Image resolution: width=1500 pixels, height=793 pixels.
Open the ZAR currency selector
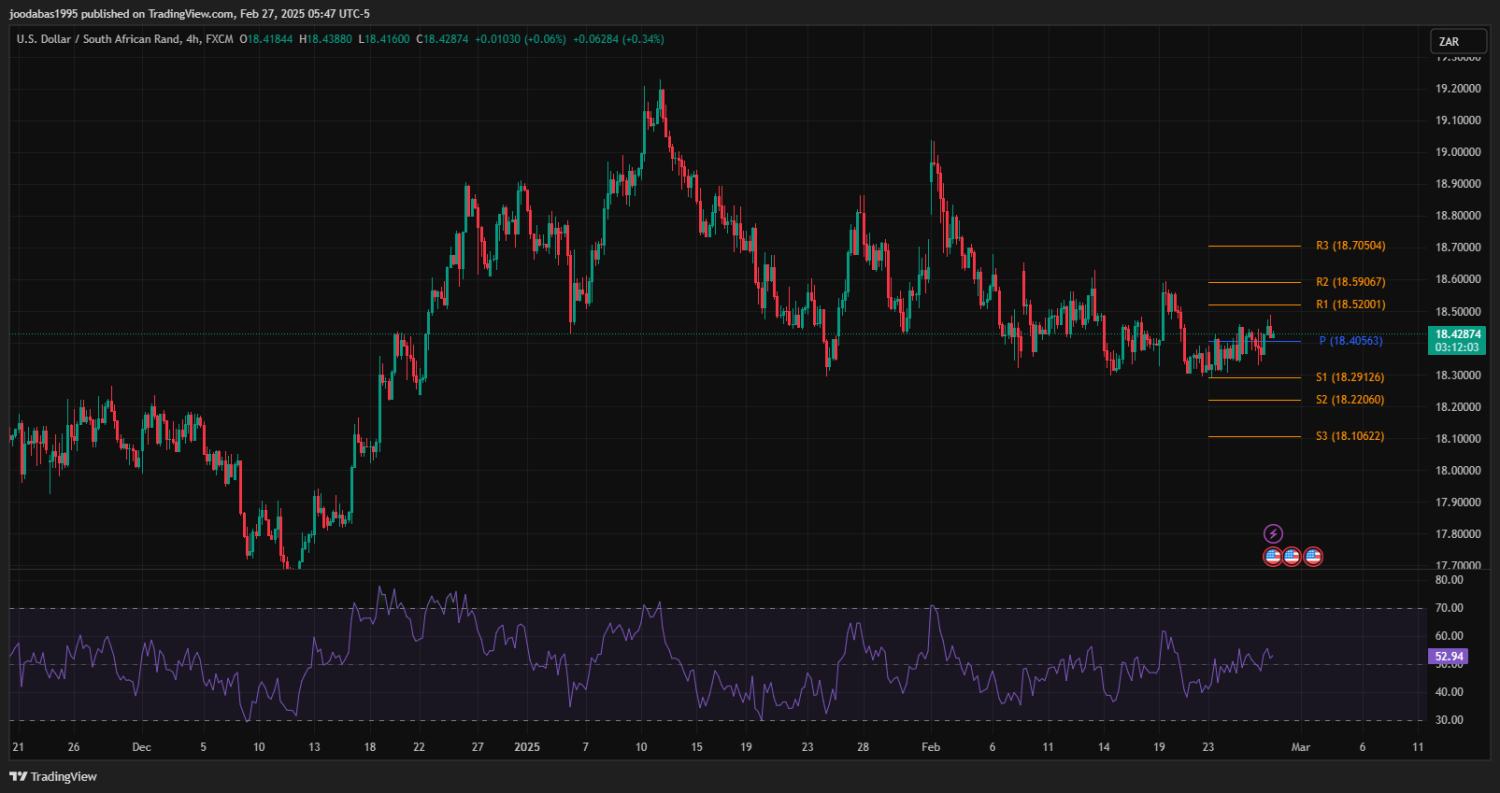(x=1447, y=41)
